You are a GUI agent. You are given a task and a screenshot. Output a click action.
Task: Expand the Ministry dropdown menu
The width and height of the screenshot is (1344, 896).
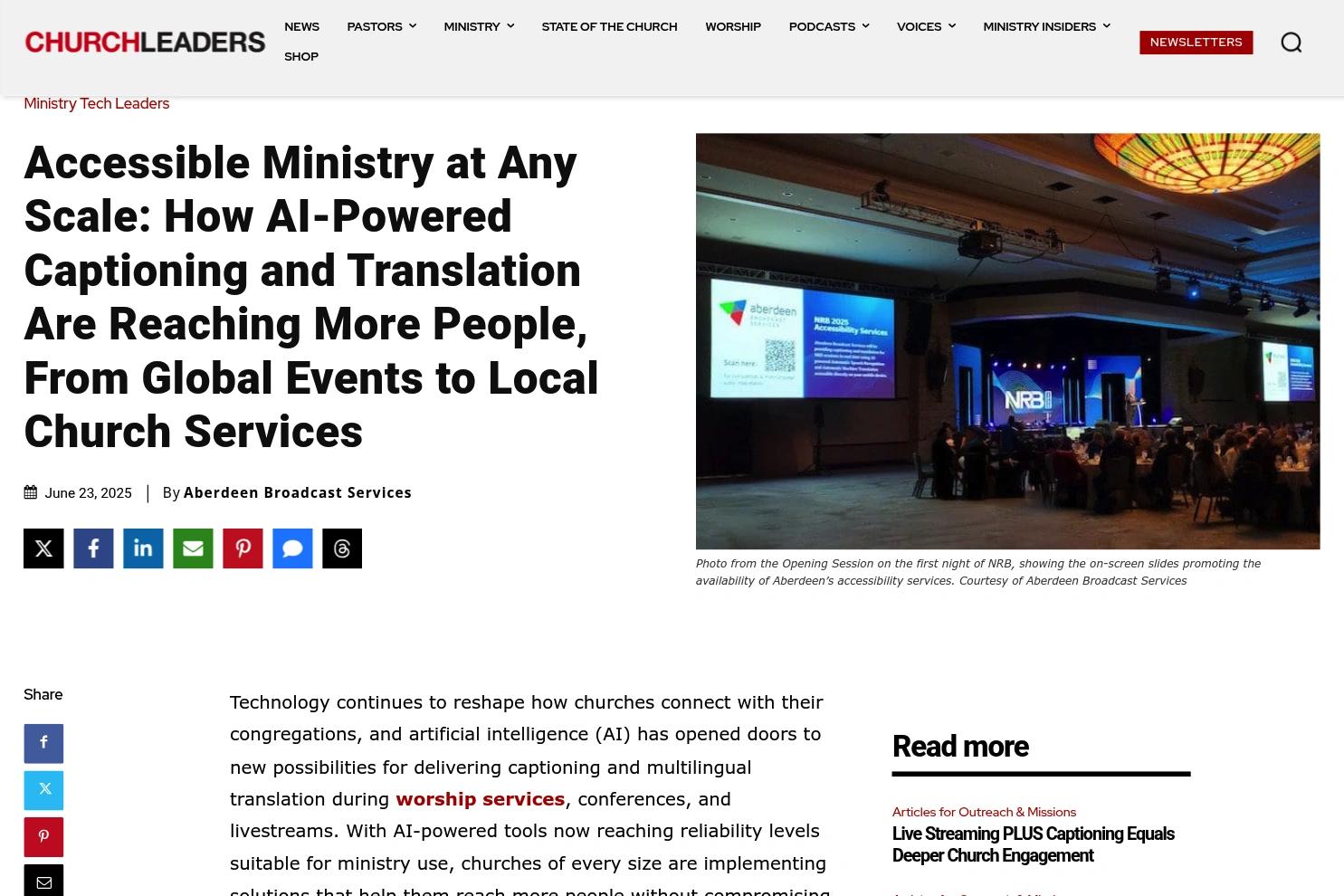[479, 26]
